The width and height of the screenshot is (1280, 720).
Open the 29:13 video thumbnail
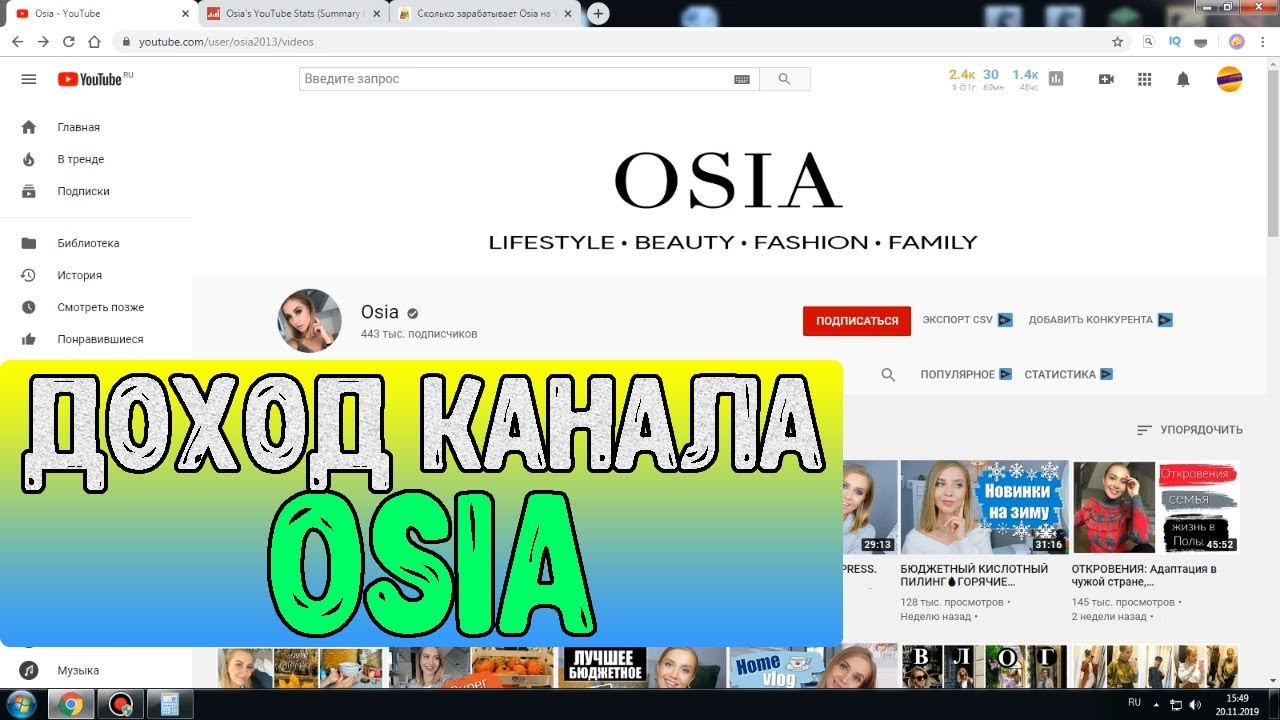coord(870,507)
